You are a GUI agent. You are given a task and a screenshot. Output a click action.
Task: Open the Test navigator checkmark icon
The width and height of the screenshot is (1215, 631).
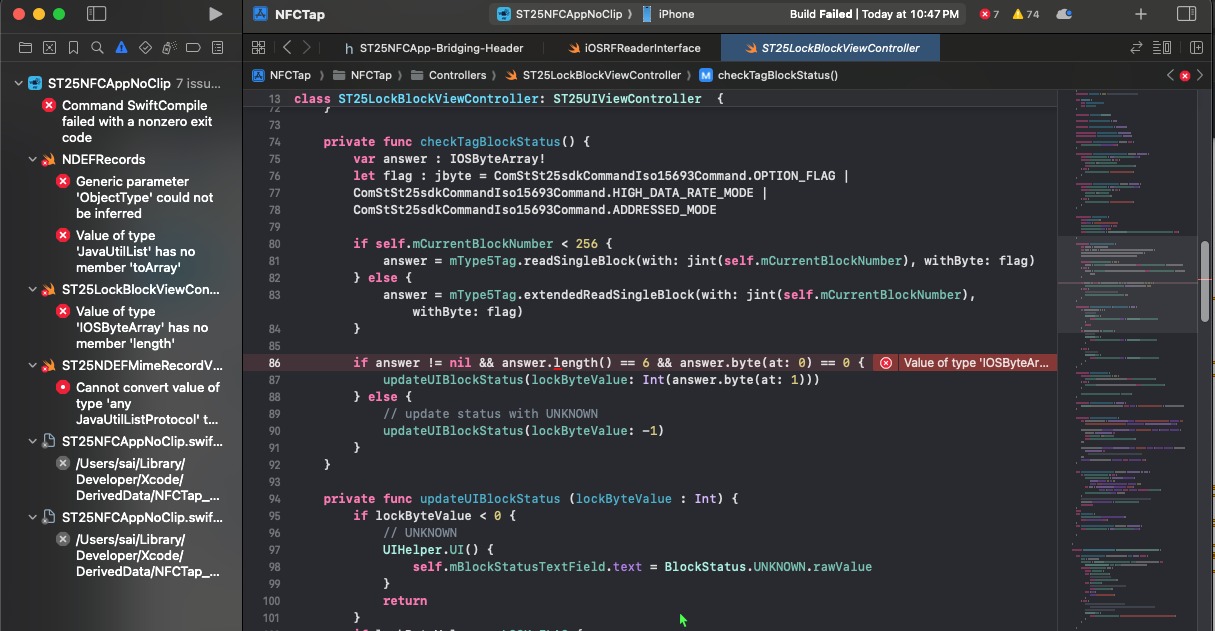point(145,47)
